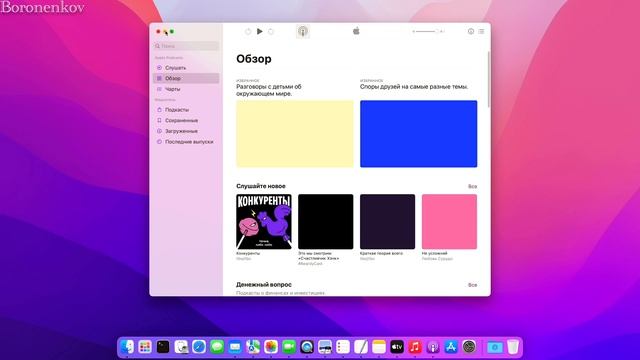Click title 'Не усложняй'

coord(434,253)
